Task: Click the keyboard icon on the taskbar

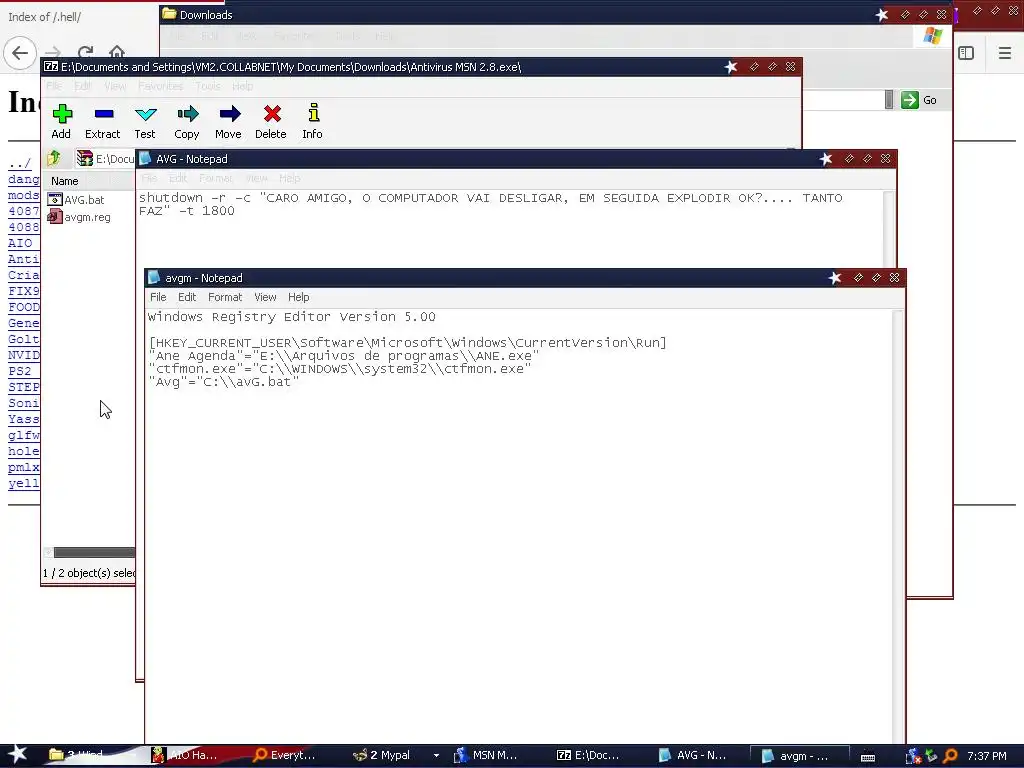Action: (868, 756)
